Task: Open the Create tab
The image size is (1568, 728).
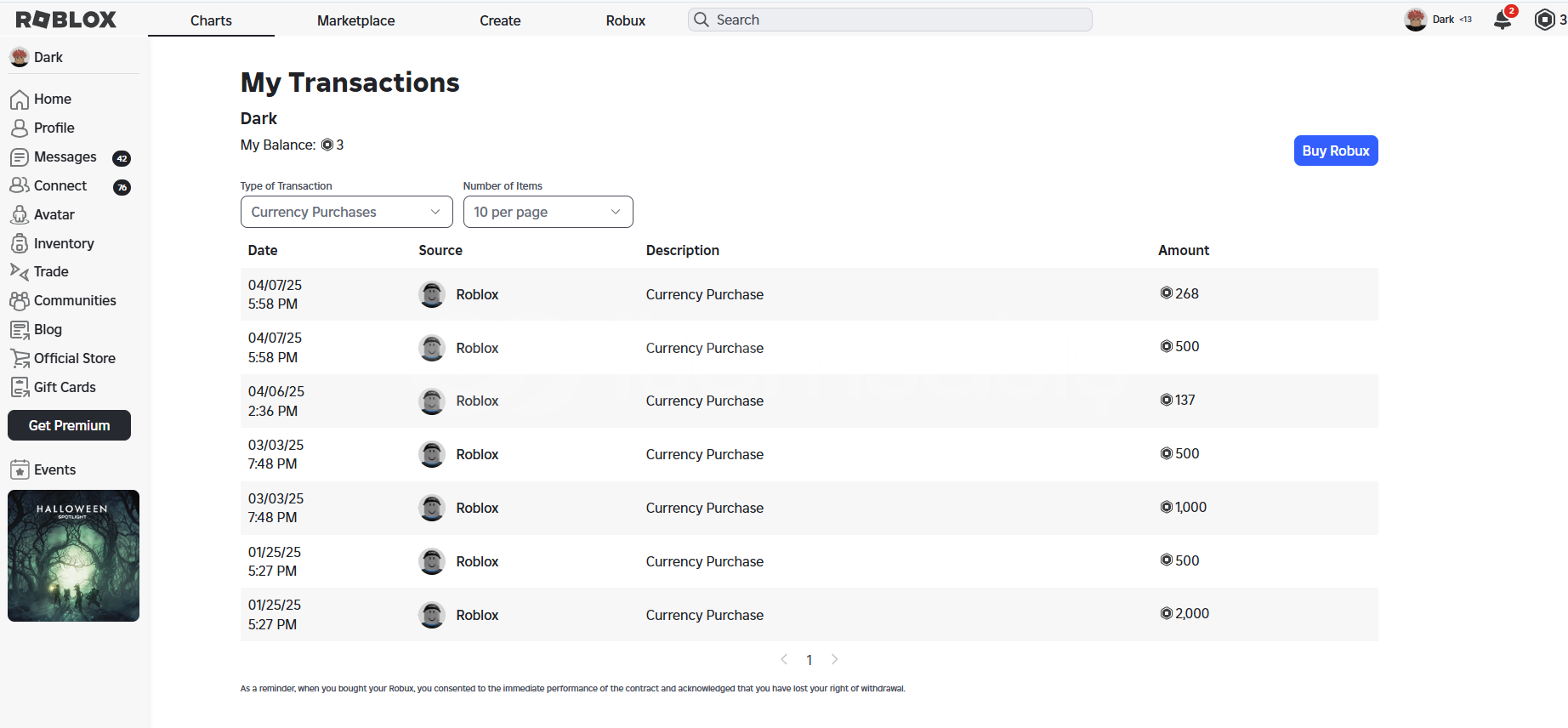Action: [500, 20]
